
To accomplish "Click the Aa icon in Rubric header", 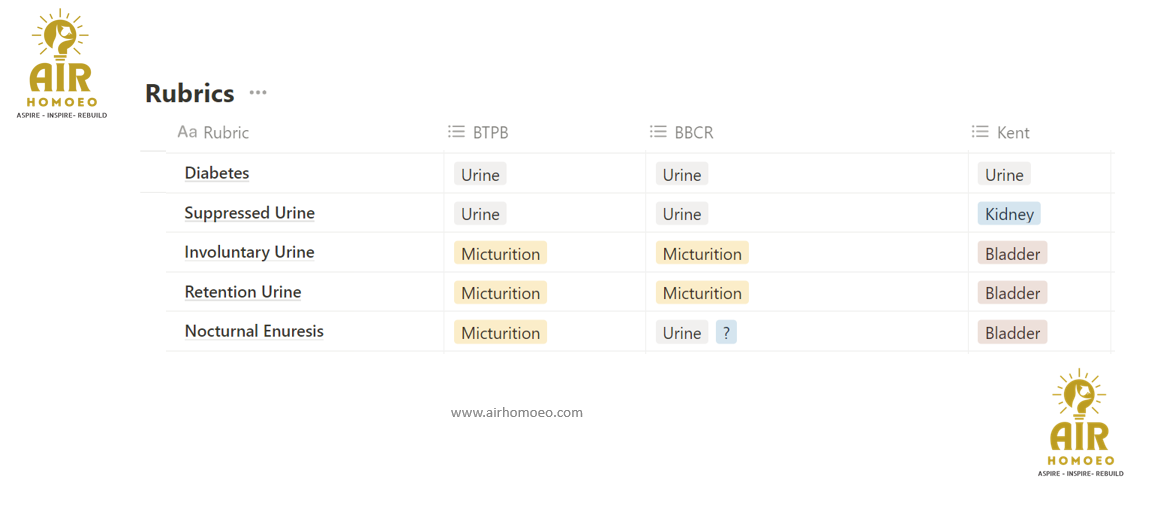I will tap(187, 132).
